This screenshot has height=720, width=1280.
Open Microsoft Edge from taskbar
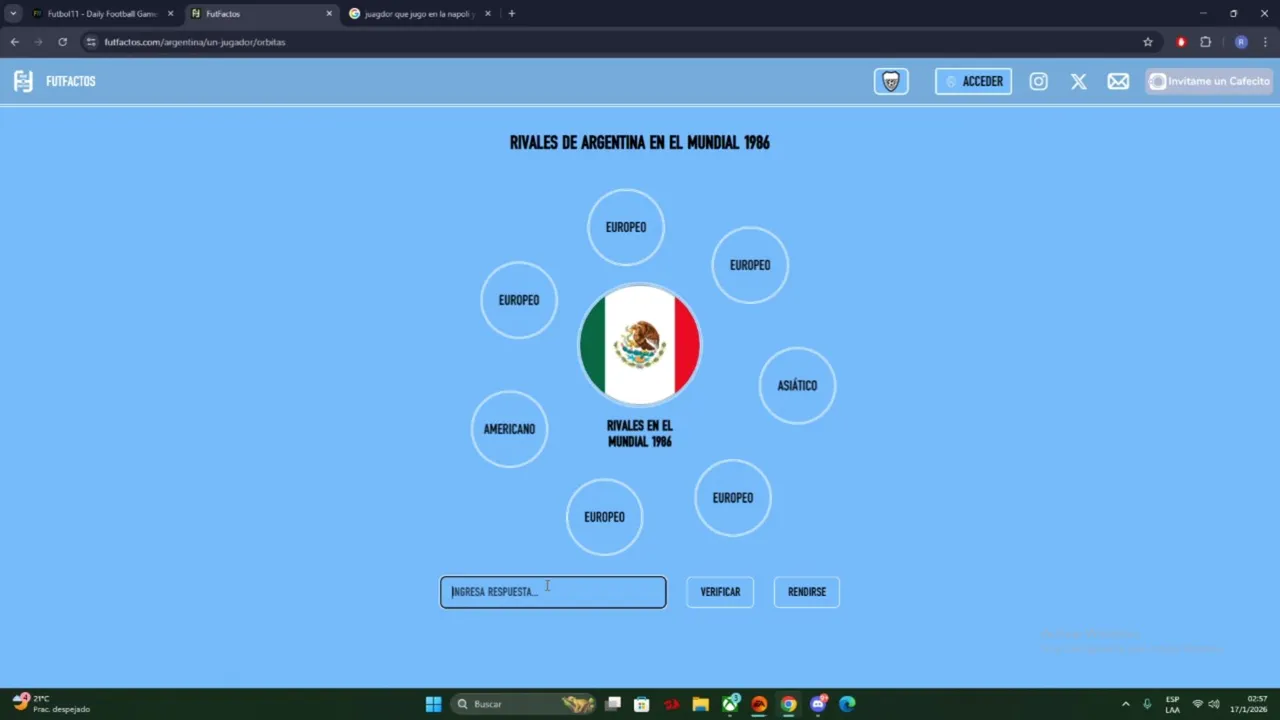[848, 704]
